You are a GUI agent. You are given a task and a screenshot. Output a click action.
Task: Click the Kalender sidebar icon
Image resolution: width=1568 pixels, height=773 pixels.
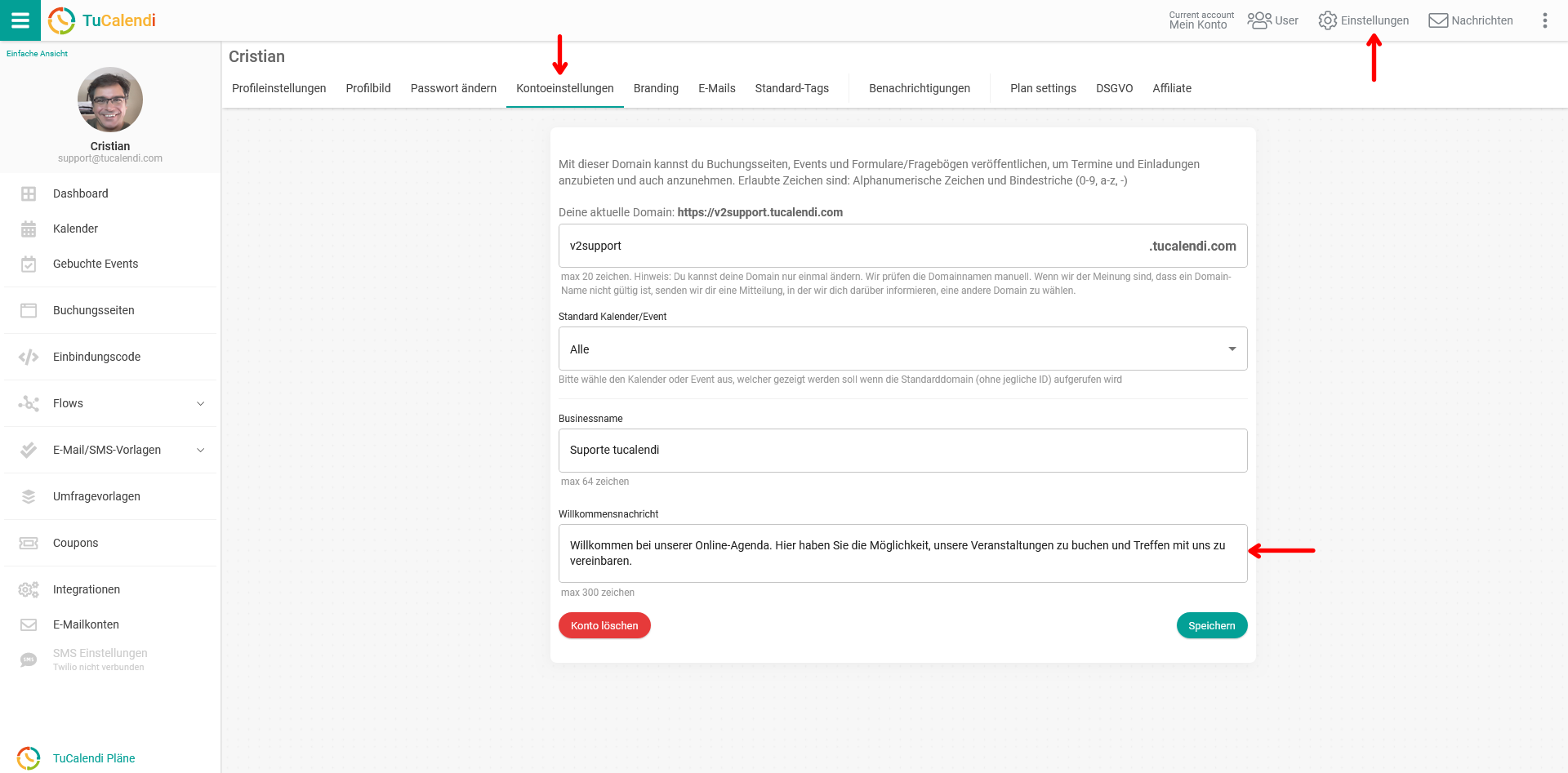click(x=29, y=229)
